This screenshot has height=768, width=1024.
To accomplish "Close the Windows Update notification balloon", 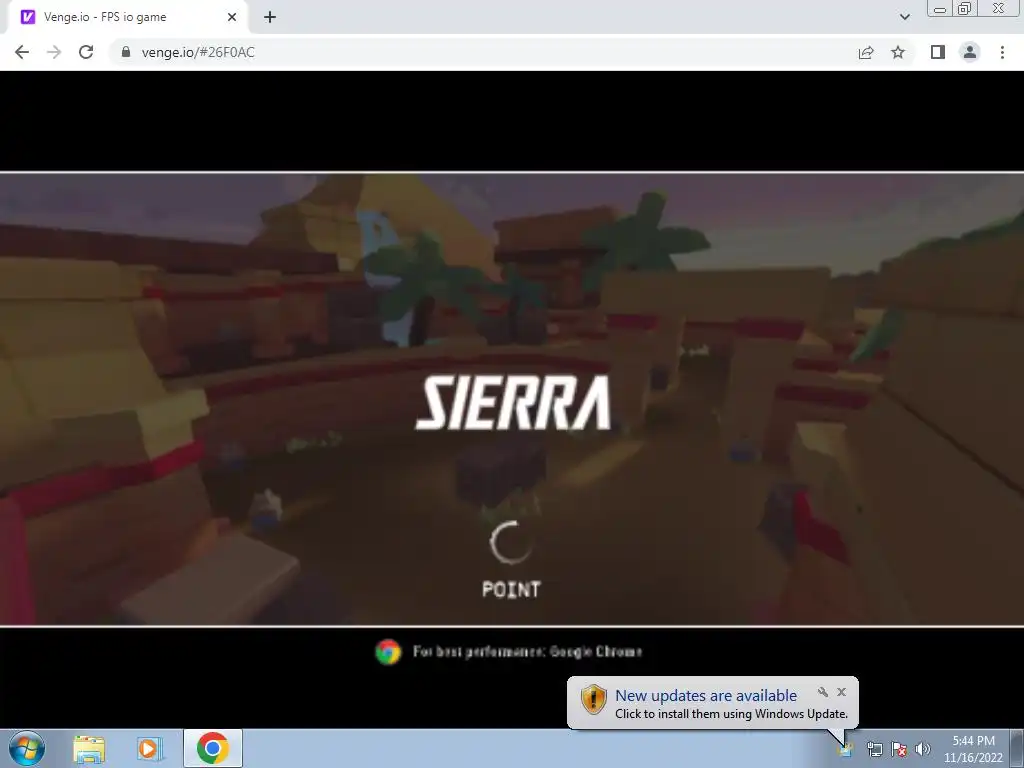I will (x=841, y=692).
